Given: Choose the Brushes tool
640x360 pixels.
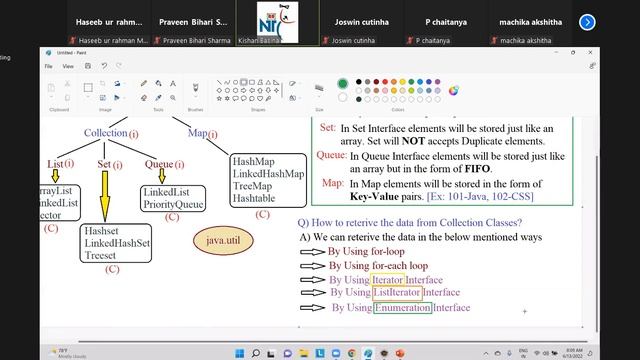Looking at the screenshot, I should 196,87.
